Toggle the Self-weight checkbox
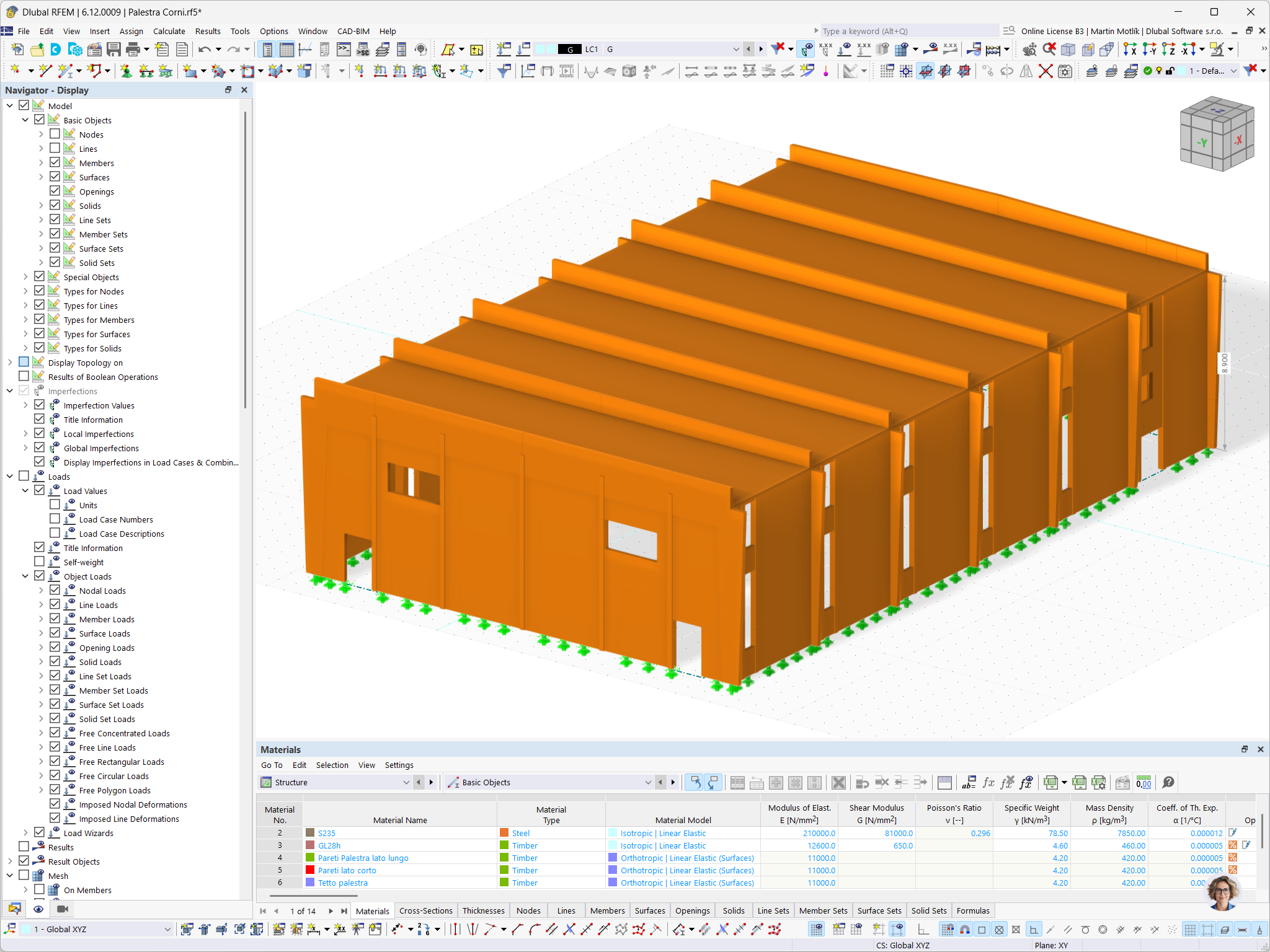Viewport: 1270px width, 952px height. point(39,562)
